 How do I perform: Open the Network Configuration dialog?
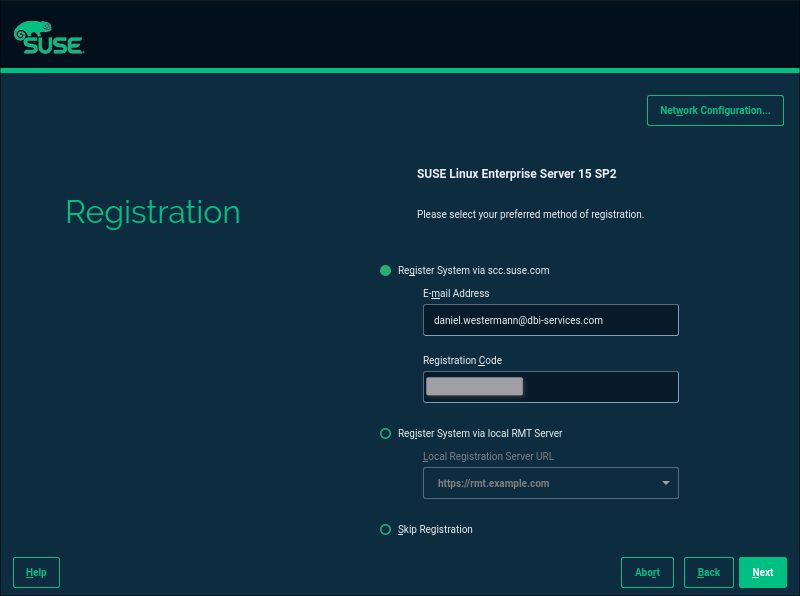715,110
